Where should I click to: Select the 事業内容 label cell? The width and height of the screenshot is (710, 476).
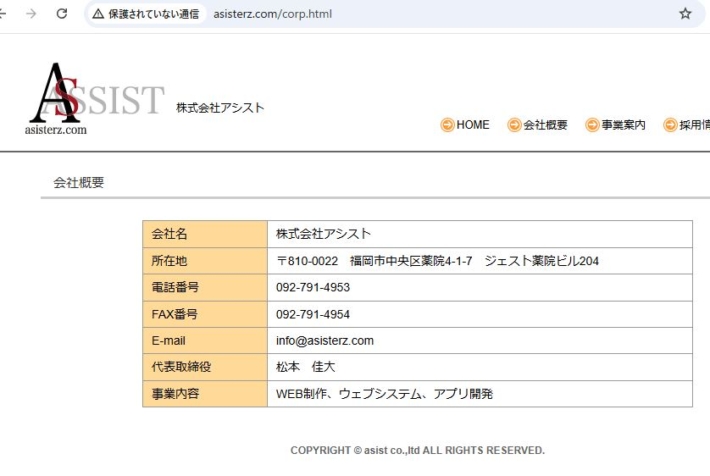tap(205, 394)
